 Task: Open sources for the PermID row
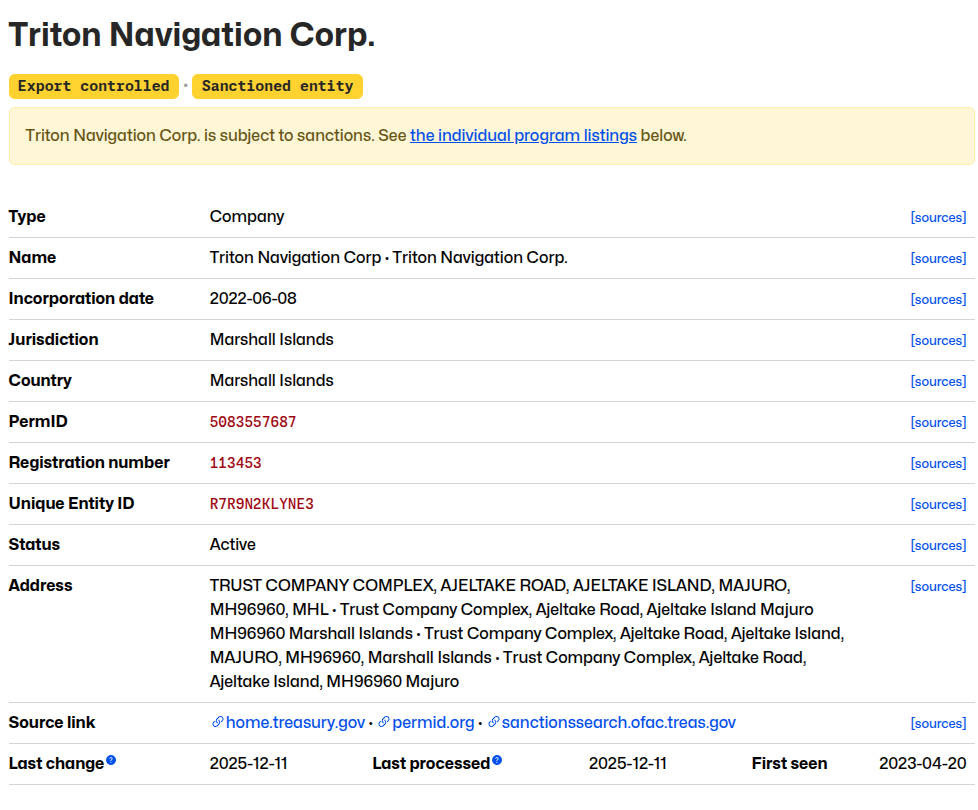click(938, 423)
